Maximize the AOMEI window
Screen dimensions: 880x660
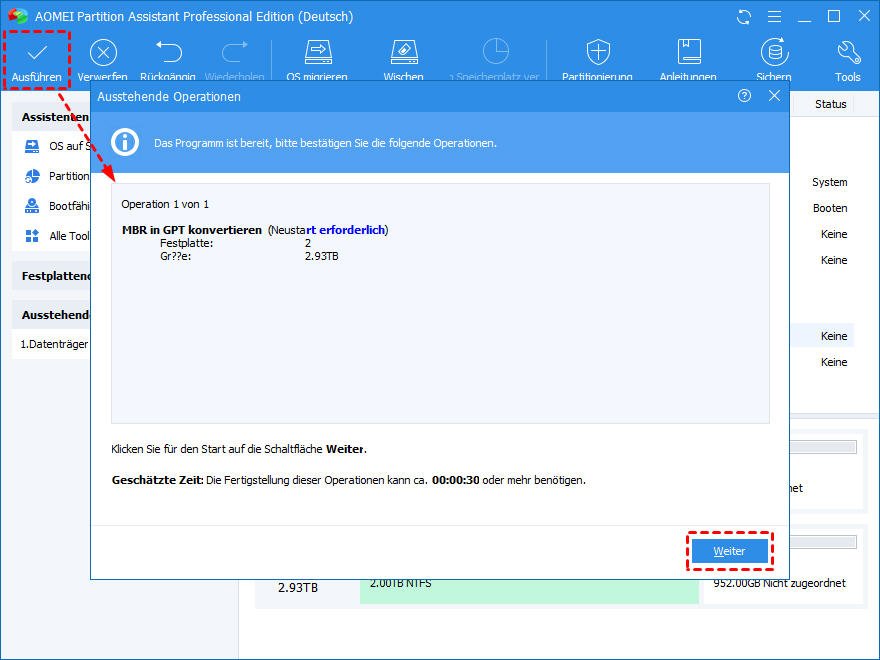(x=834, y=17)
